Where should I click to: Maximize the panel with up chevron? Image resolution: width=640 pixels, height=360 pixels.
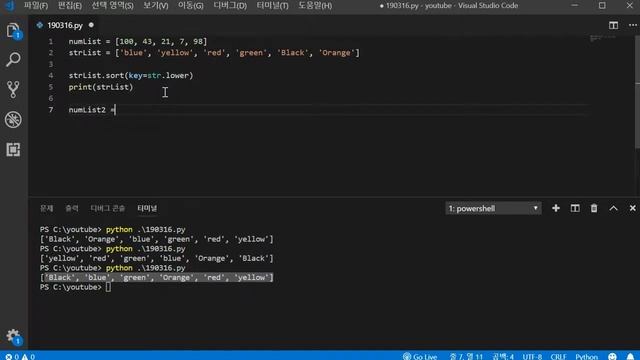(613, 208)
